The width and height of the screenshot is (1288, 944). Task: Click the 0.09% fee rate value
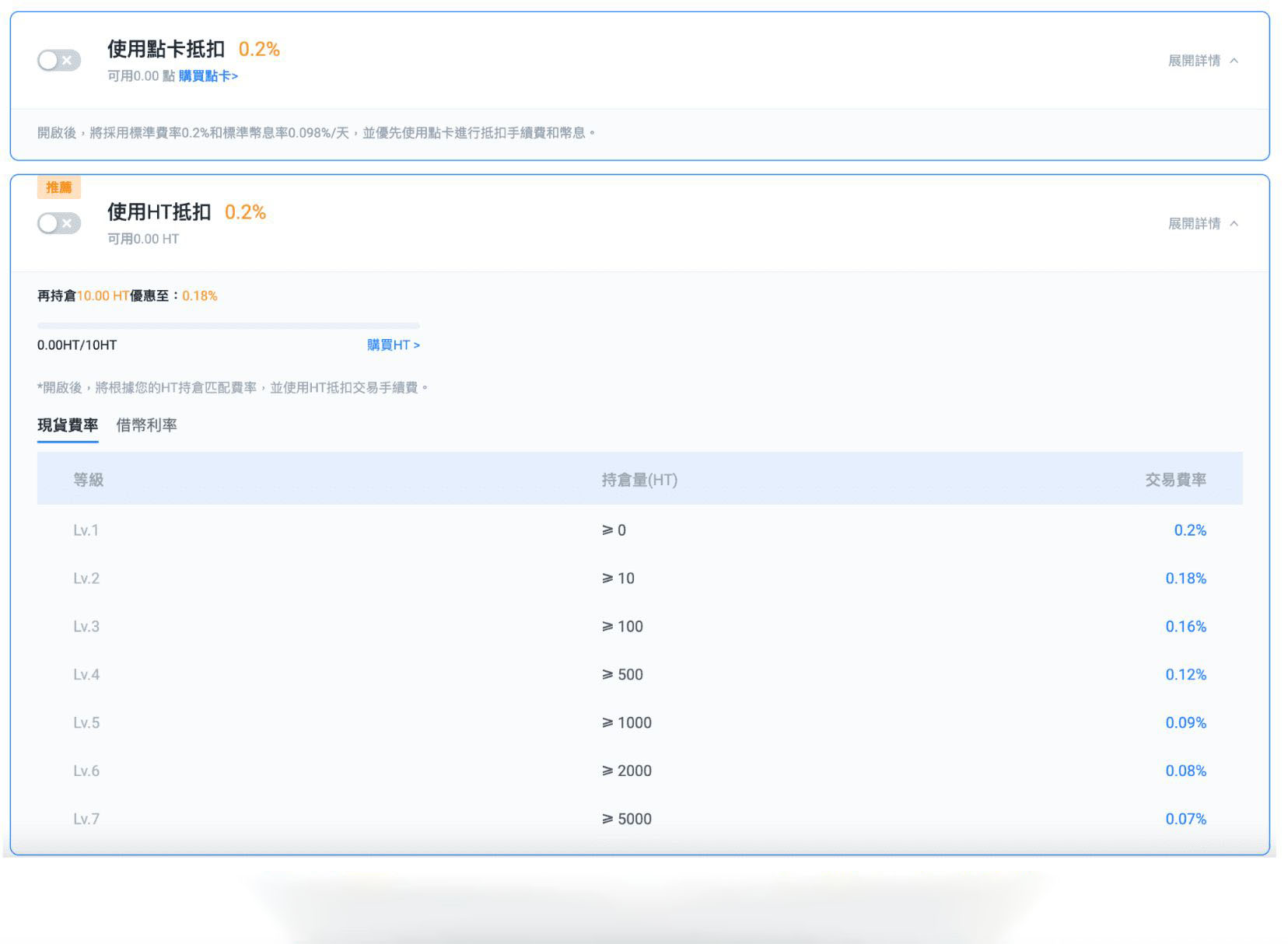(1185, 723)
